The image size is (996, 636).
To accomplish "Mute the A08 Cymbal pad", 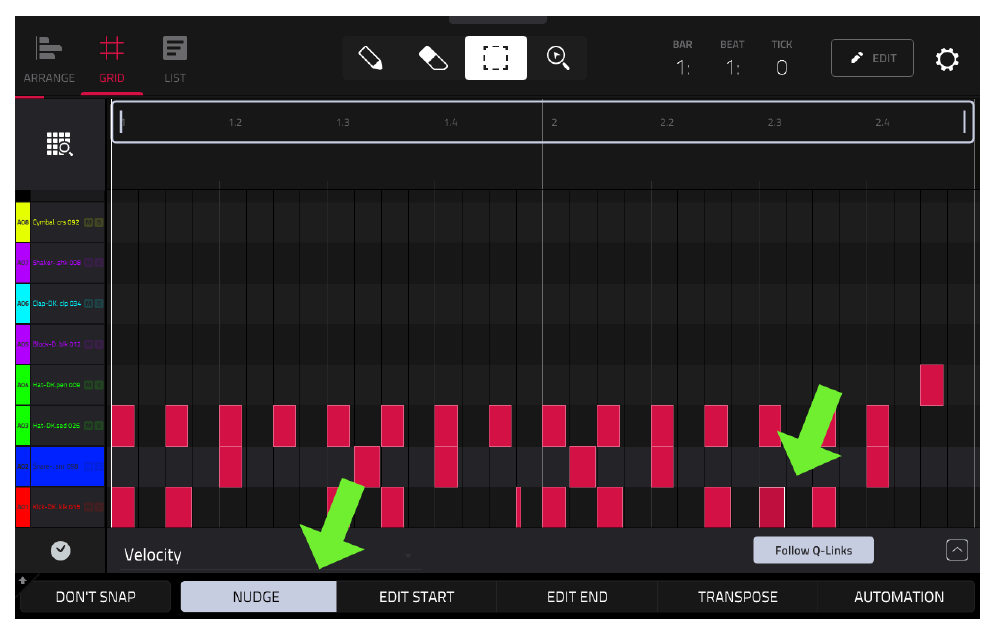I will click(89, 222).
